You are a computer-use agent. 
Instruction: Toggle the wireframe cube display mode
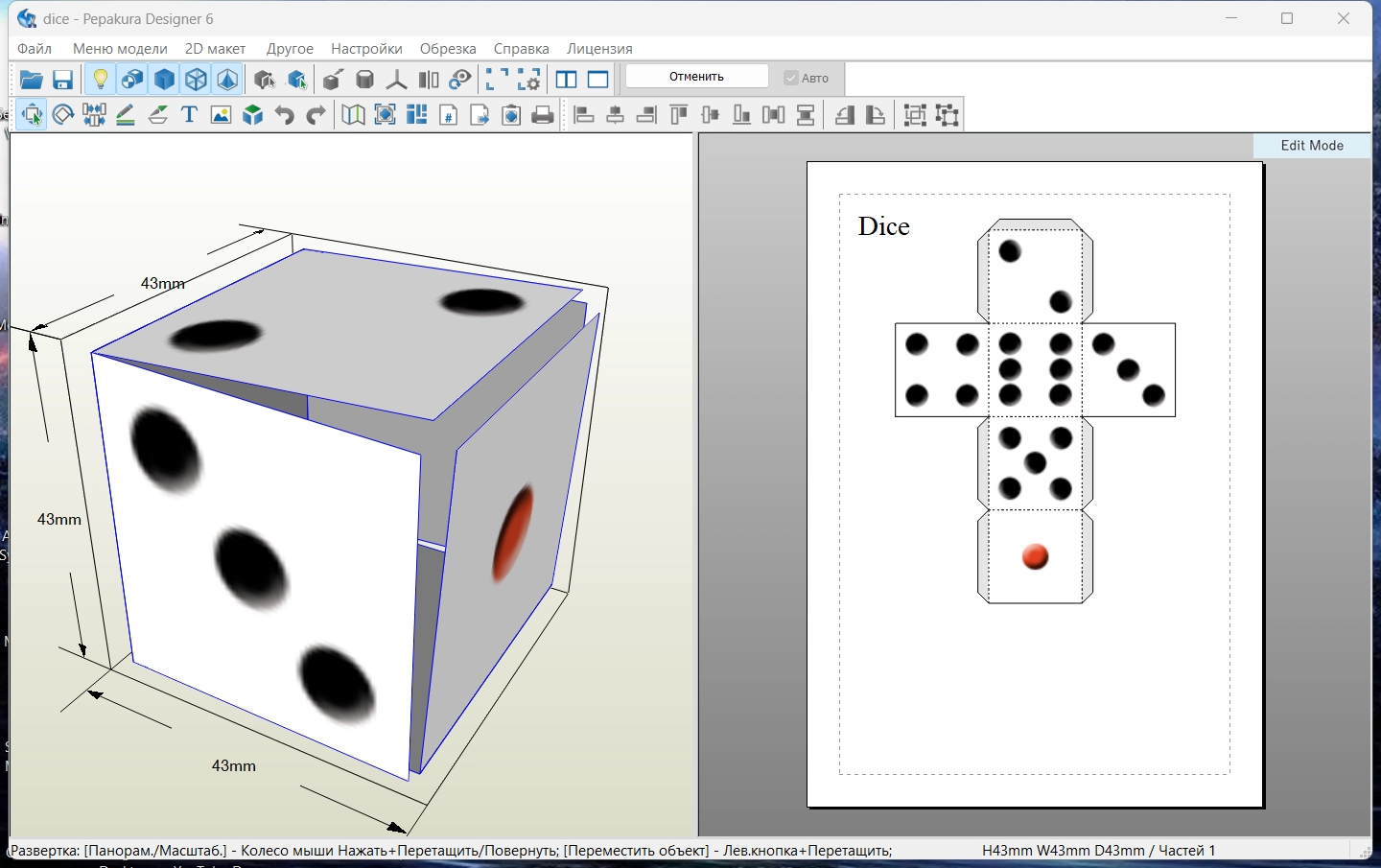pos(196,80)
